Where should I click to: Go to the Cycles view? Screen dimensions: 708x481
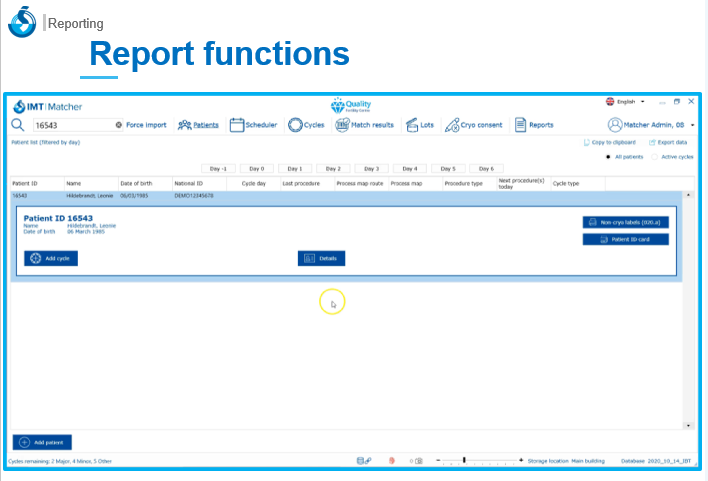tap(306, 125)
